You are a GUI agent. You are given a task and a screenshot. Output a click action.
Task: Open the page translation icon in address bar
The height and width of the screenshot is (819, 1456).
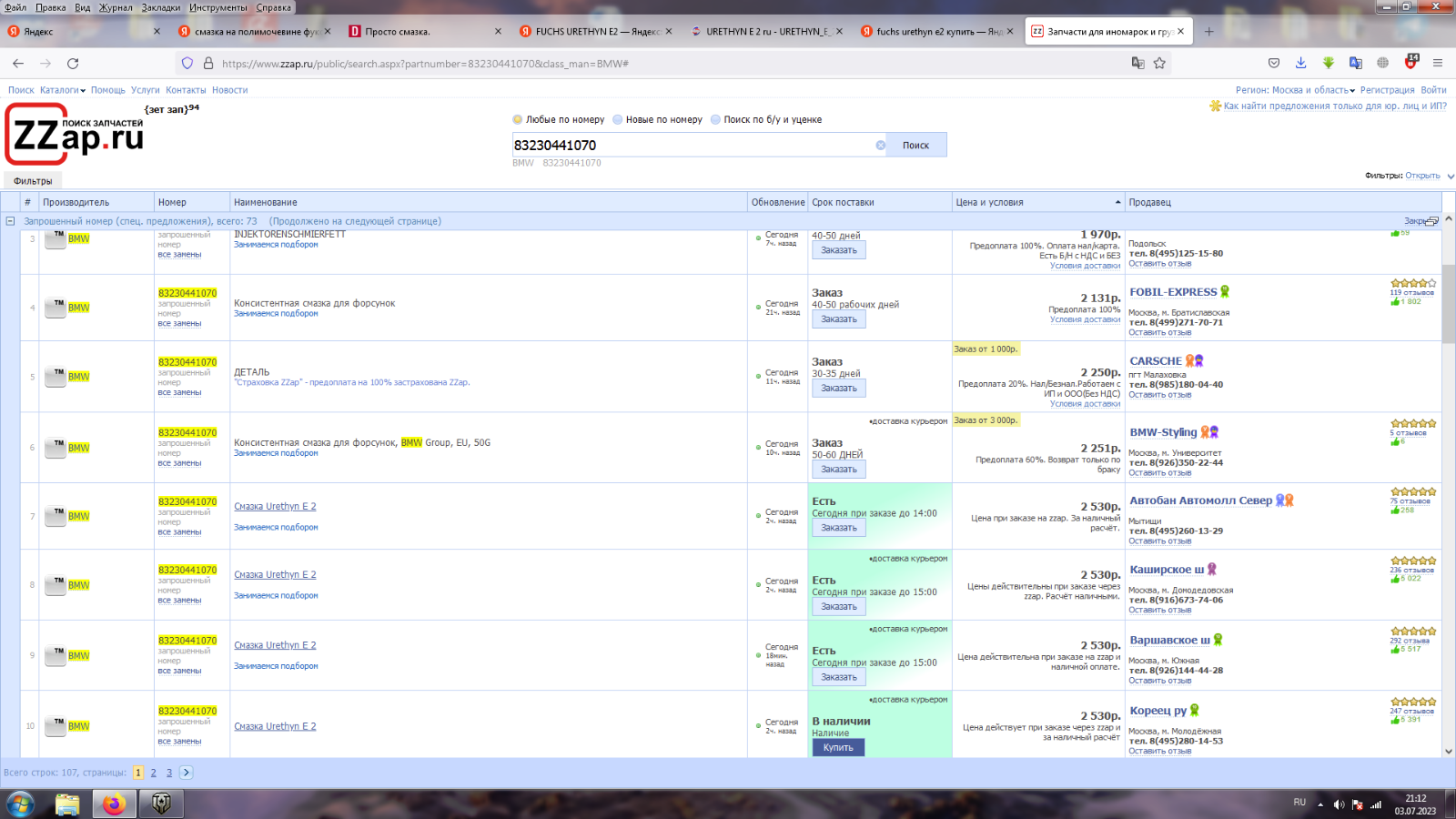coord(1137,63)
